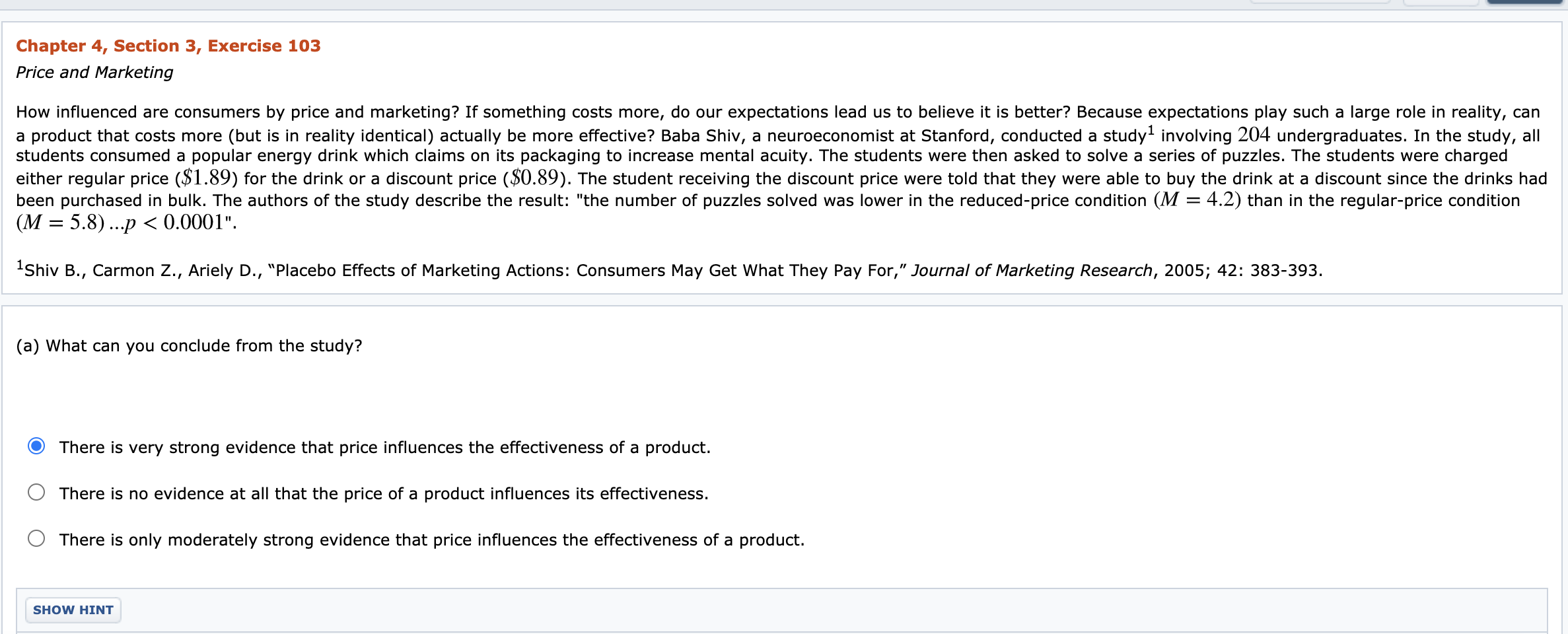Click the '$0.89' discount price value
The height and width of the screenshot is (634, 1568).
tap(534, 178)
